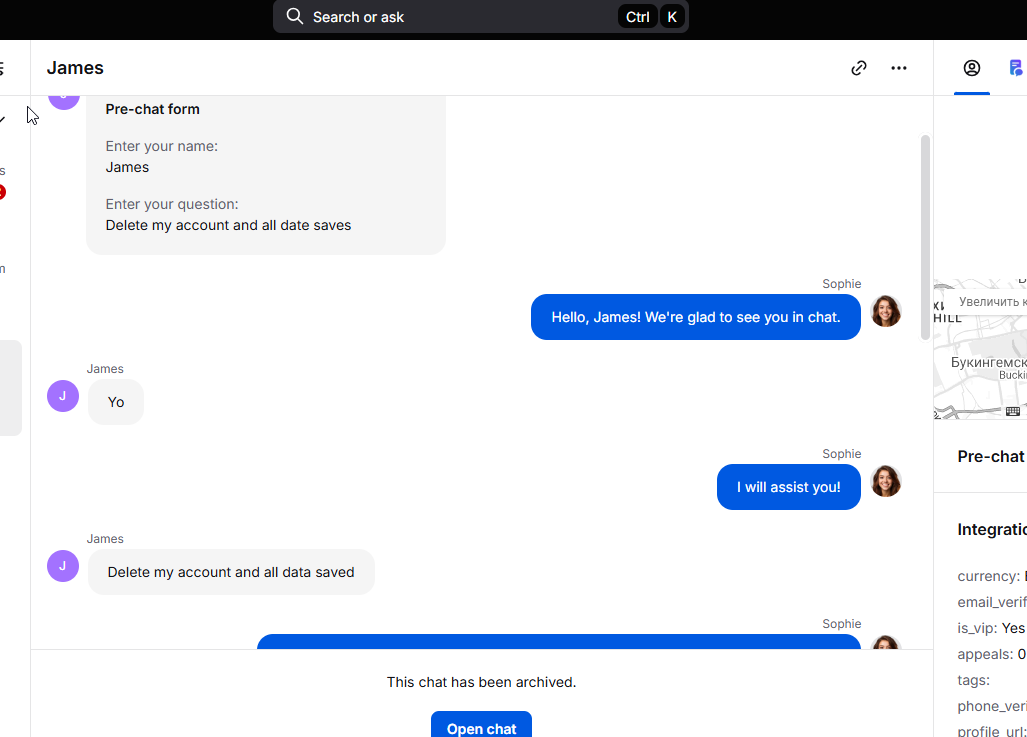Click the Integration section heading

click(x=992, y=529)
